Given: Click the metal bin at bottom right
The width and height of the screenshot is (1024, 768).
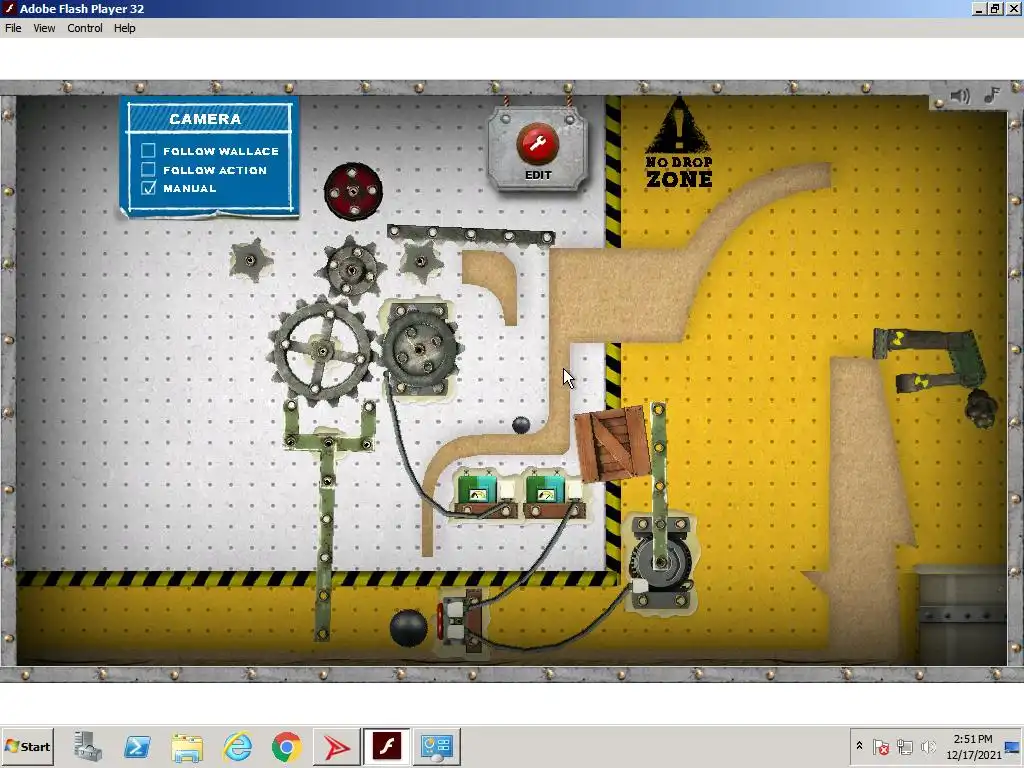Looking at the screenshot, I should click(x=960, y=614).
